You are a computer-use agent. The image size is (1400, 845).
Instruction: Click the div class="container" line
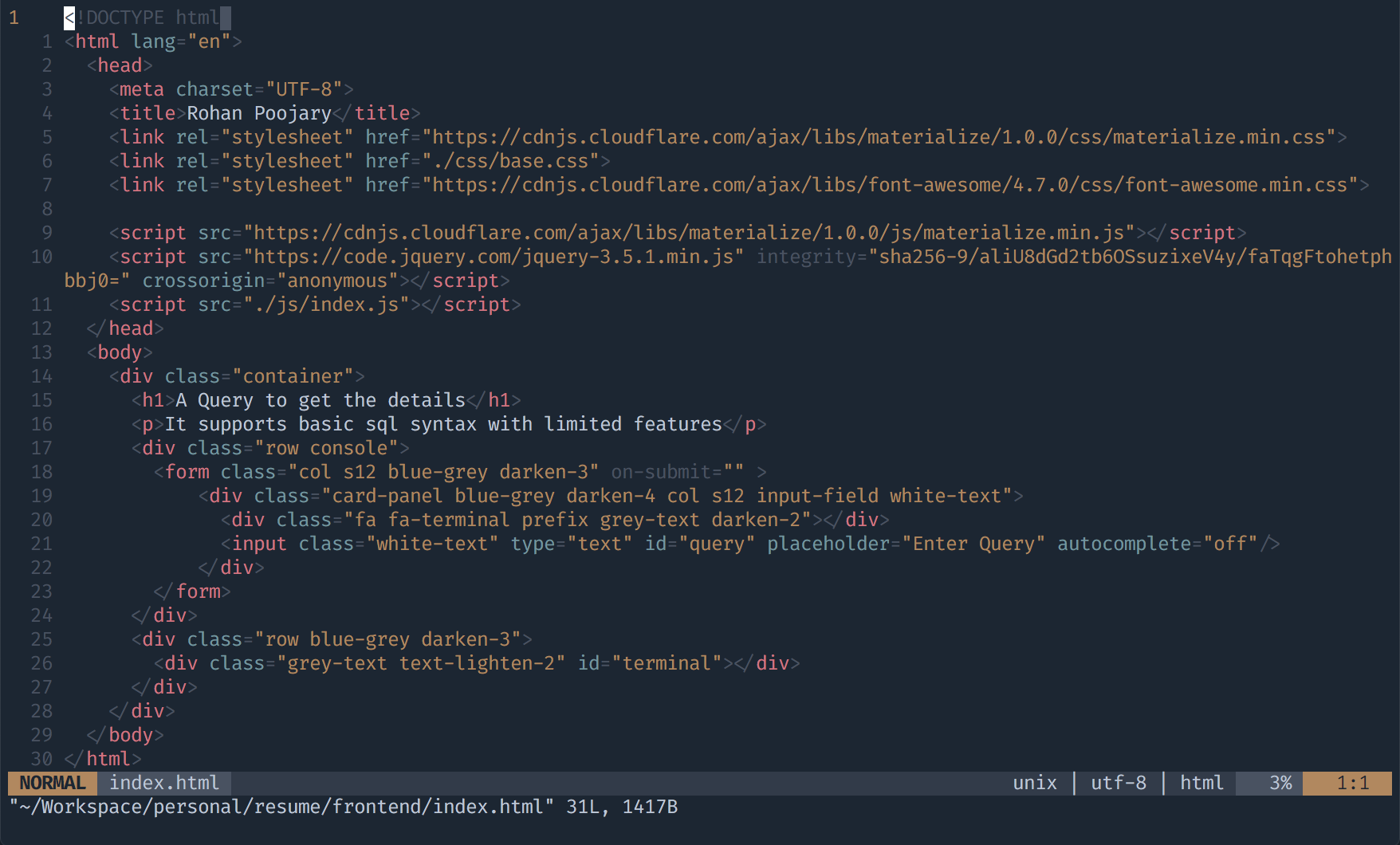point(237,376)
